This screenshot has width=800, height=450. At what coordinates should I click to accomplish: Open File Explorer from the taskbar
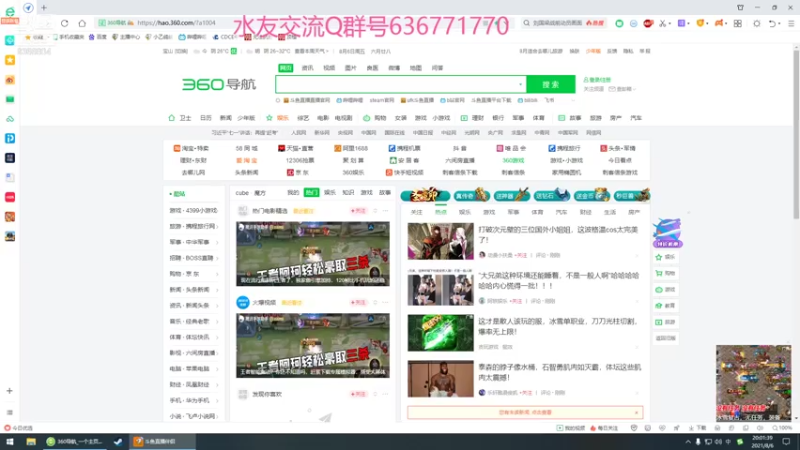click(x=31, y=442)
